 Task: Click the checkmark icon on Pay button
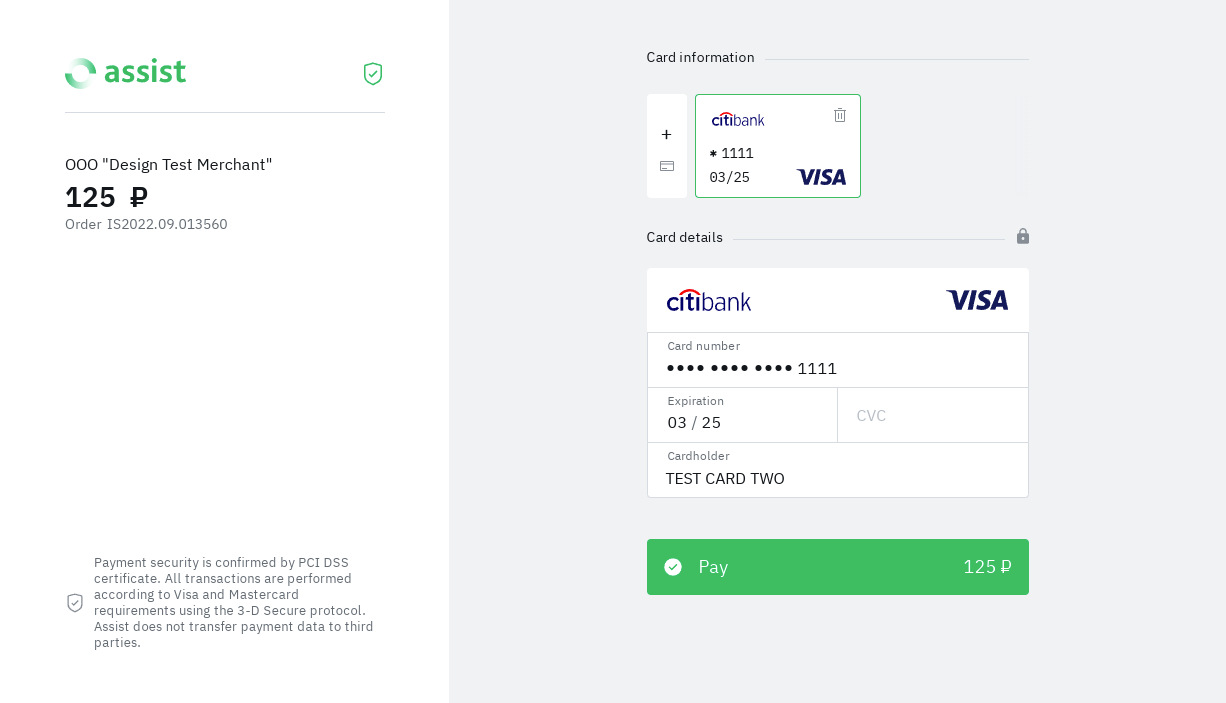tap(673, 567)
